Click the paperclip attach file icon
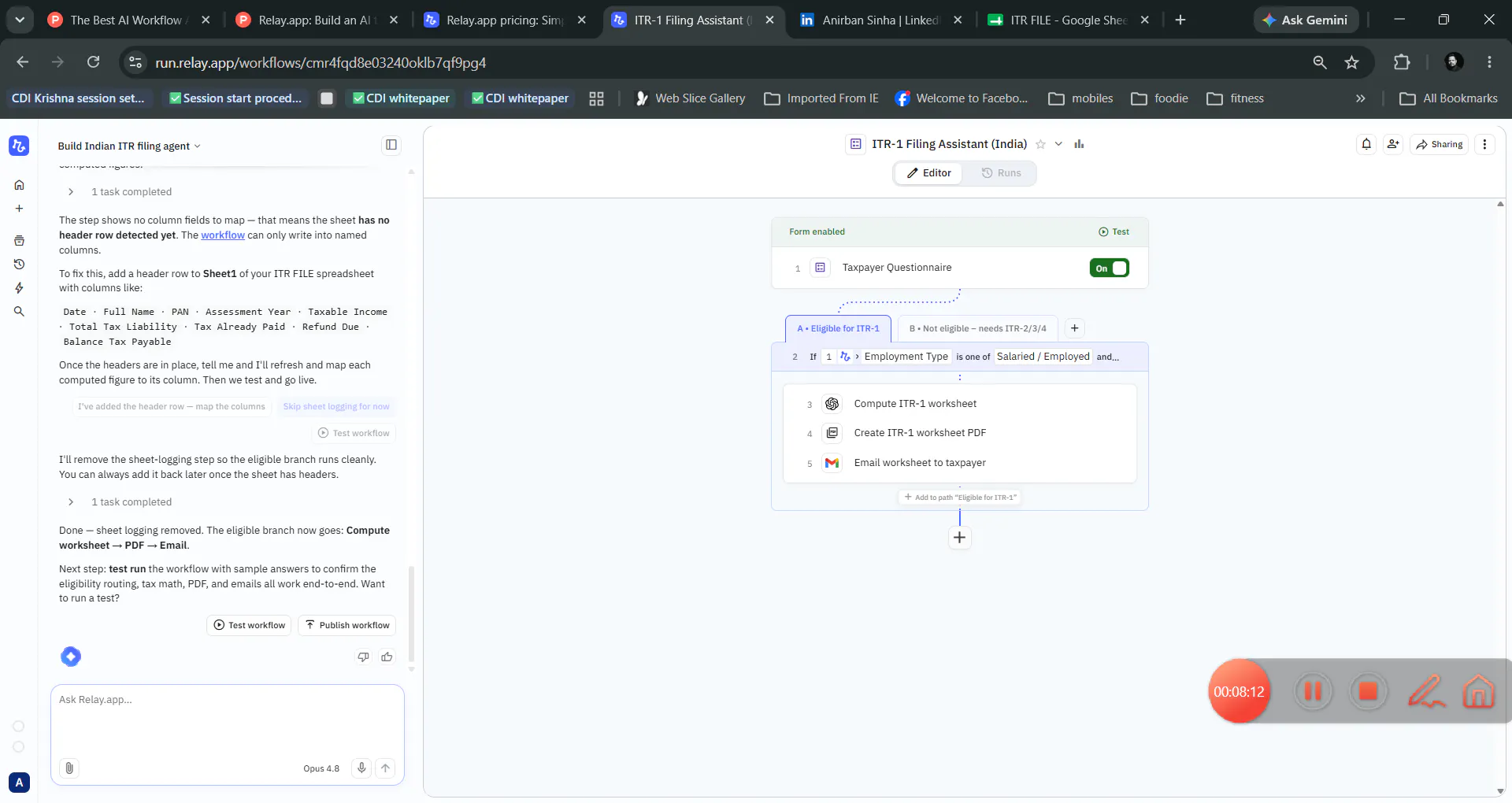 tap(69, 768)
